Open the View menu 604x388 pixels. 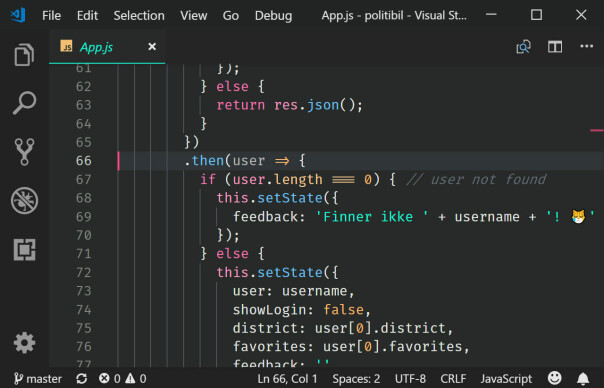(x=193, y=16)
